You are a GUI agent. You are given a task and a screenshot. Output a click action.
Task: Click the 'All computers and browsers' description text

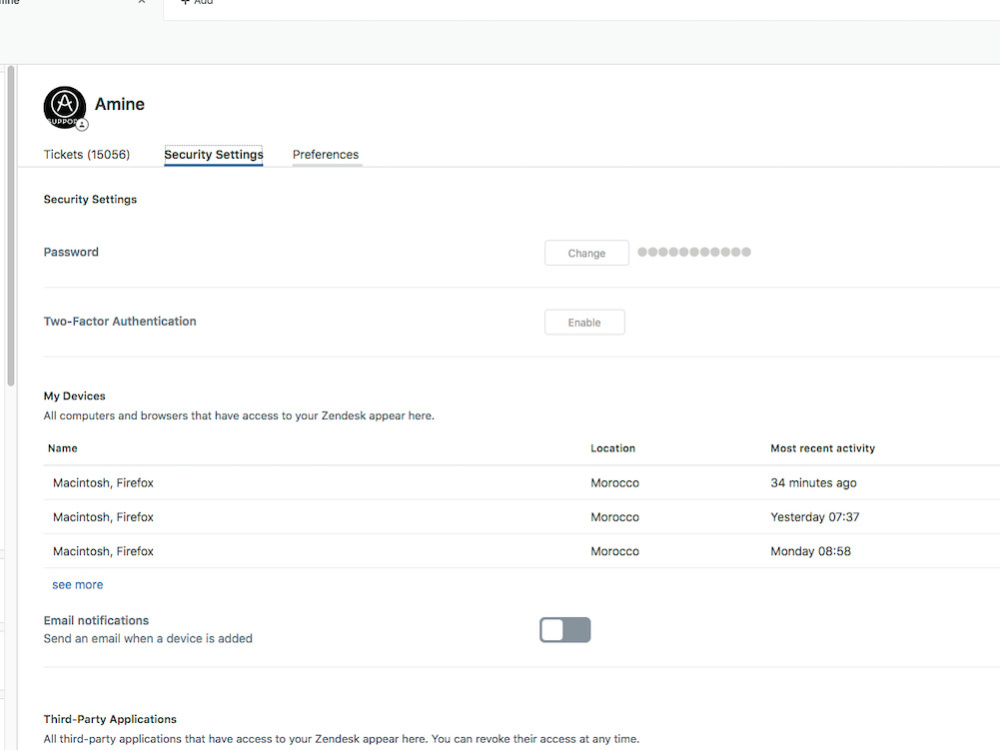[239, 416]
